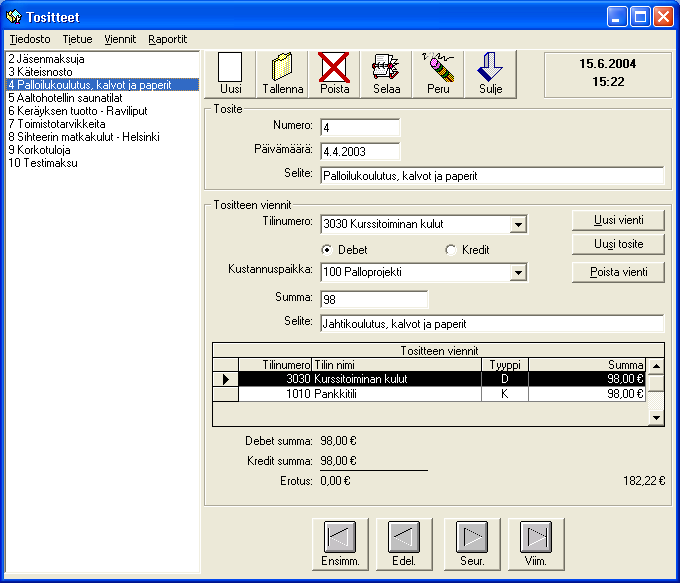
Task: Select list item 2 Jäsenmaksuja
Action: 102,59
